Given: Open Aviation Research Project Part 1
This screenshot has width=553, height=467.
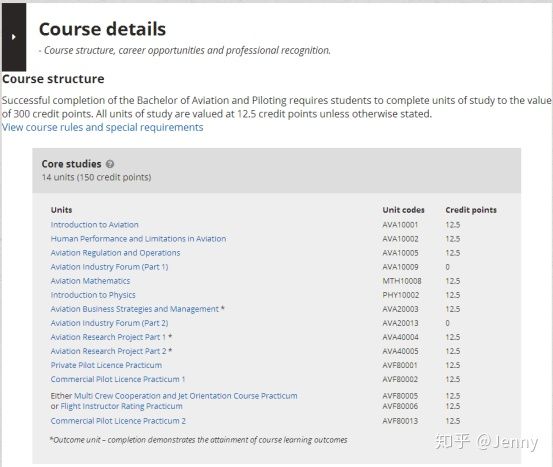Looking at the screenshot, I should 108,337.
